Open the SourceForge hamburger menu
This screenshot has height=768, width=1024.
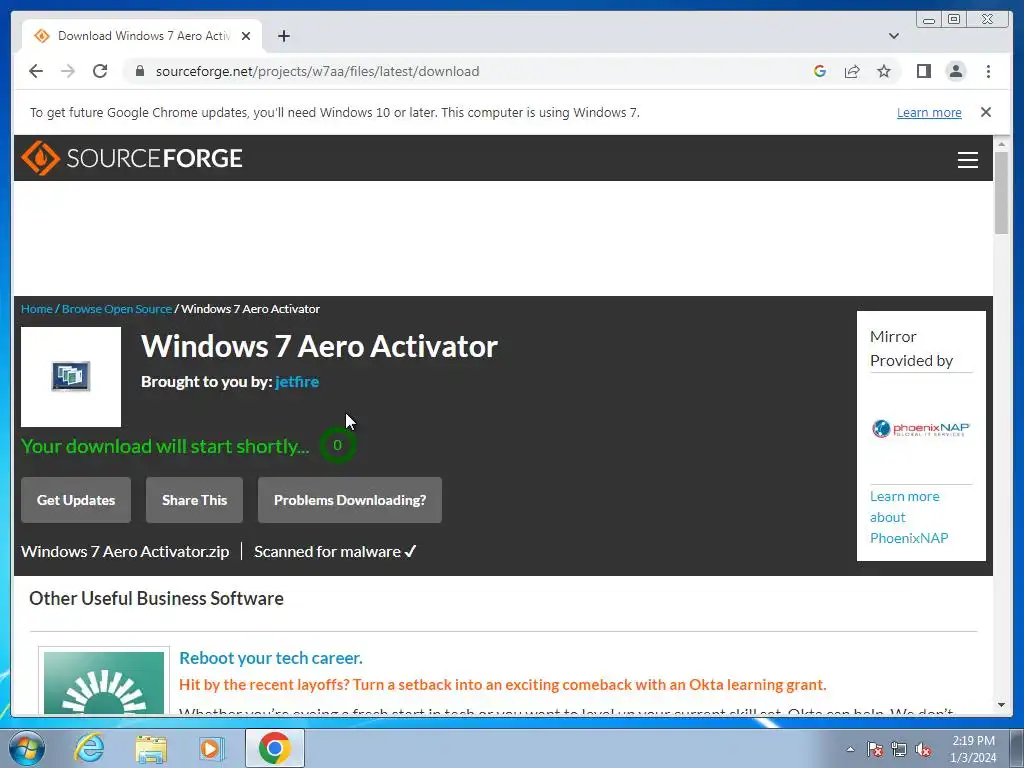(968, 159)
